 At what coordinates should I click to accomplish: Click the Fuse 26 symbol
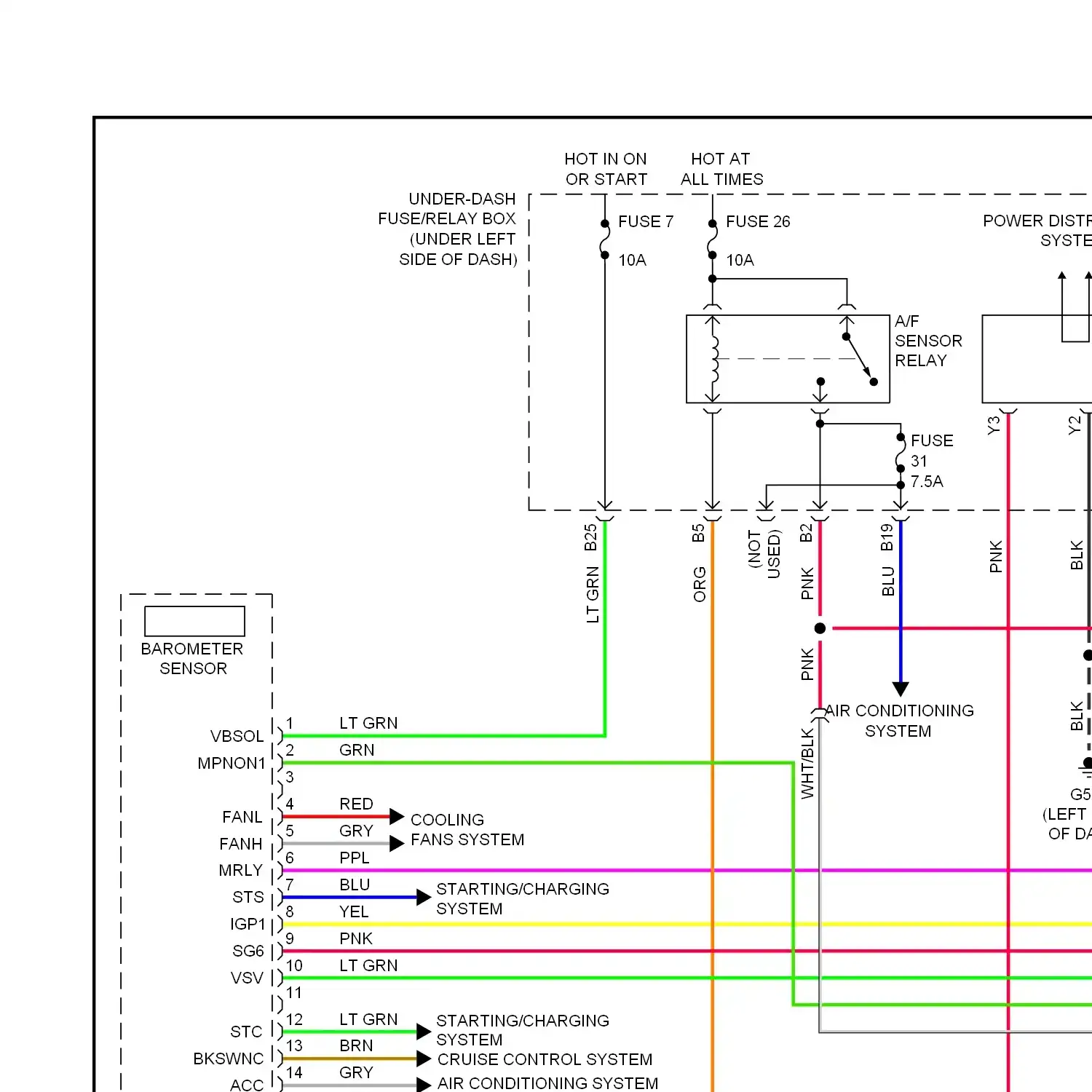click(713, 239)
